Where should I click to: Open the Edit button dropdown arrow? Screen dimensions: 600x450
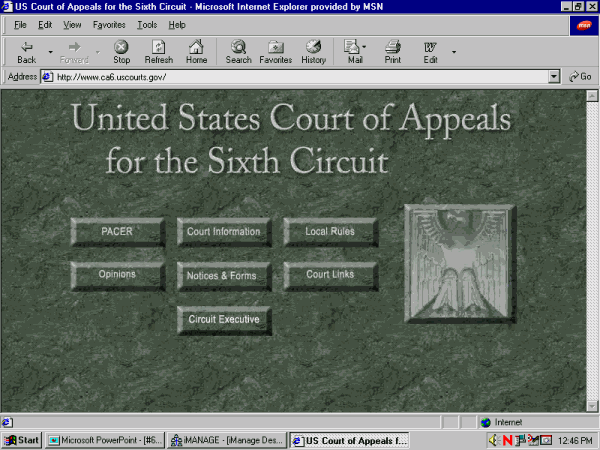454,52
